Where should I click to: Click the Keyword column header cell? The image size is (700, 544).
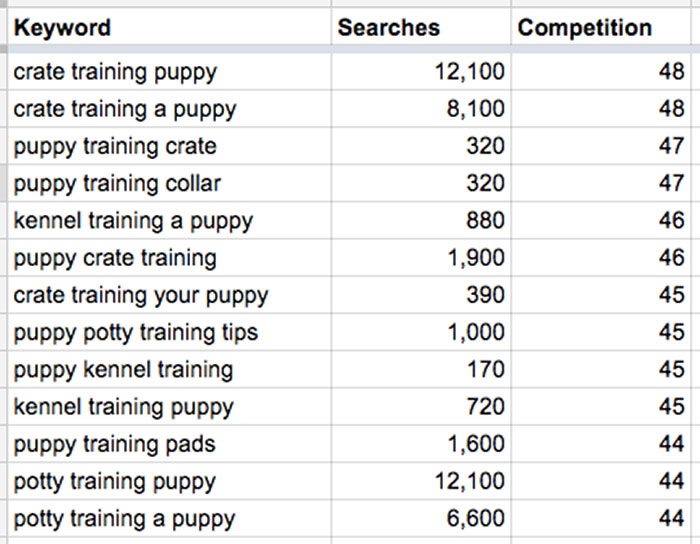[x=170, y=27]
